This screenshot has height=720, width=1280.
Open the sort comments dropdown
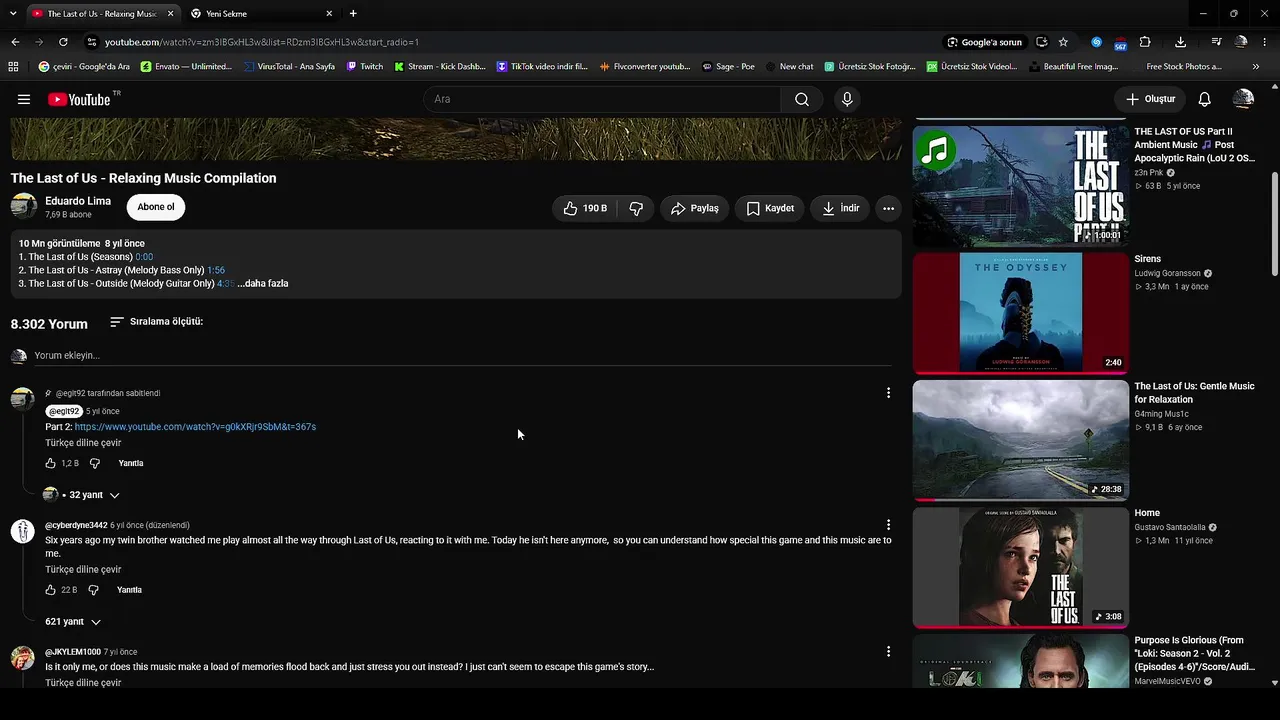click(156, 322)
